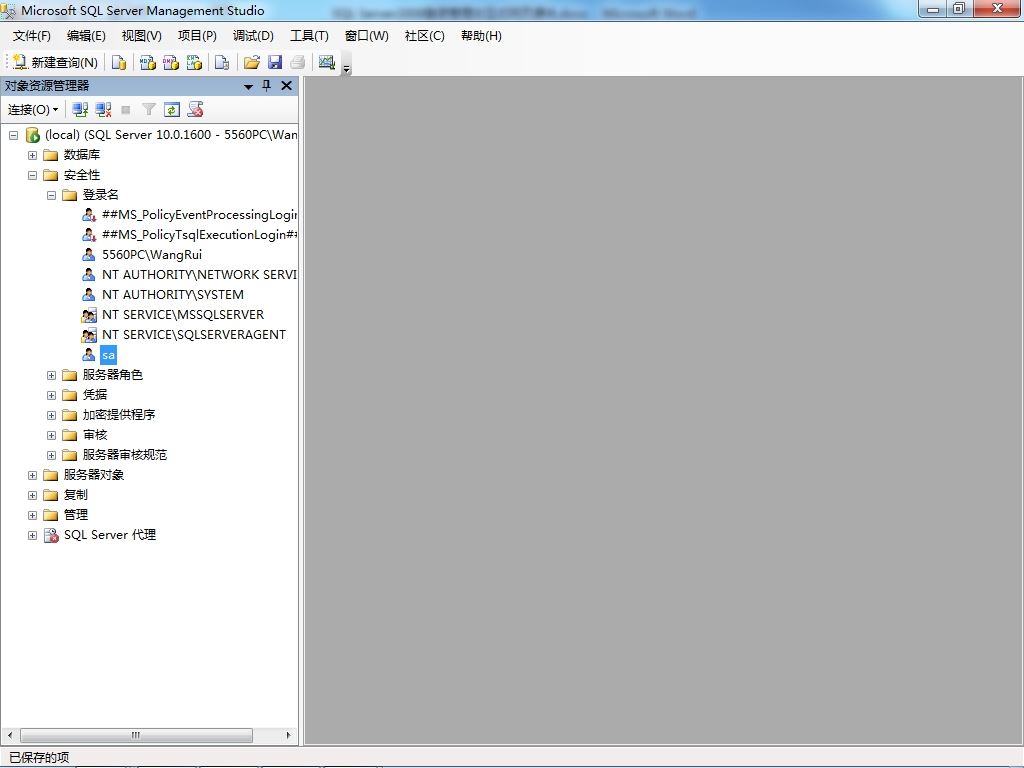Image resolution: width=1024 pixels, height=768 pixels.
Task: Open the 帮助(H) menu
Action: click(x=481, y=36)
